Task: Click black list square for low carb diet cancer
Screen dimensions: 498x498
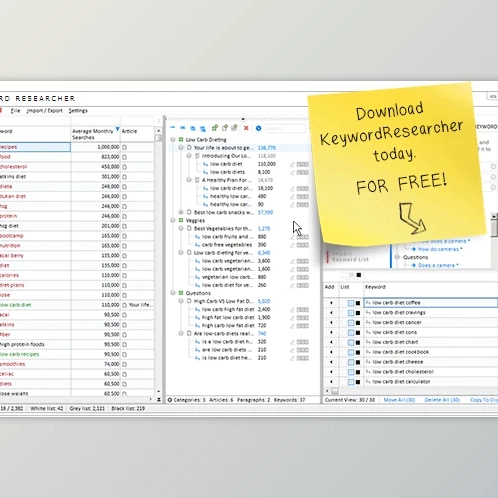Action: click(x=358, y=322)
